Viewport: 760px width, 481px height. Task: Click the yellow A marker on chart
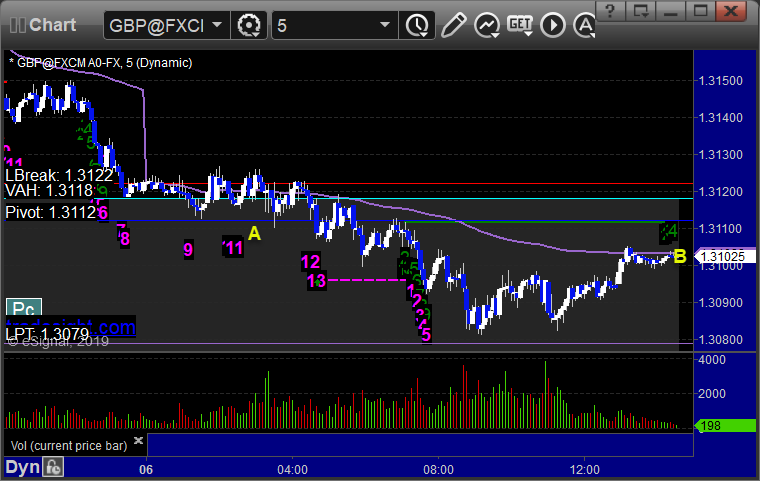click(254, 234)
